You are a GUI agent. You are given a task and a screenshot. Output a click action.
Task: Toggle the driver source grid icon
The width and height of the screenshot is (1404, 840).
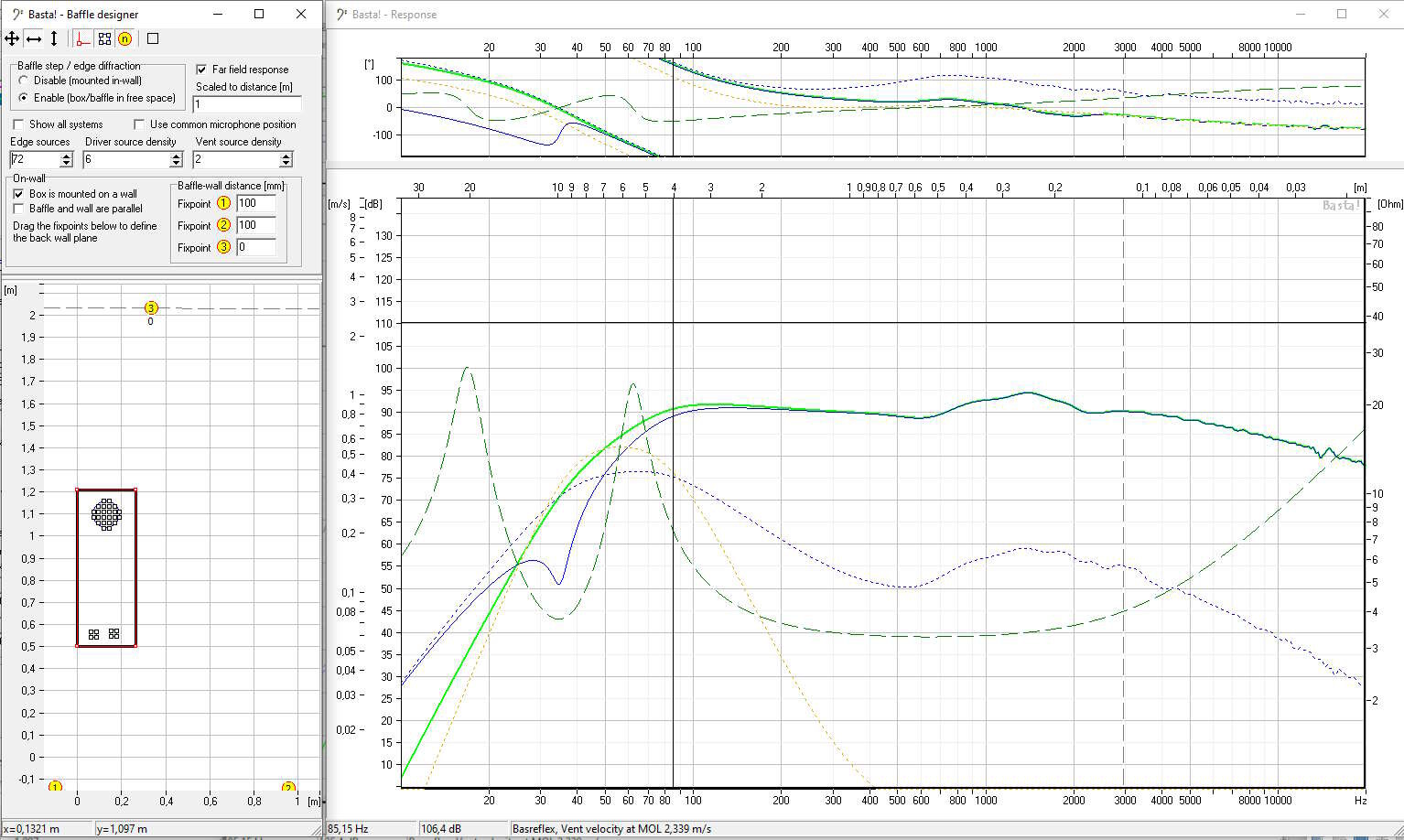point(104,38)
